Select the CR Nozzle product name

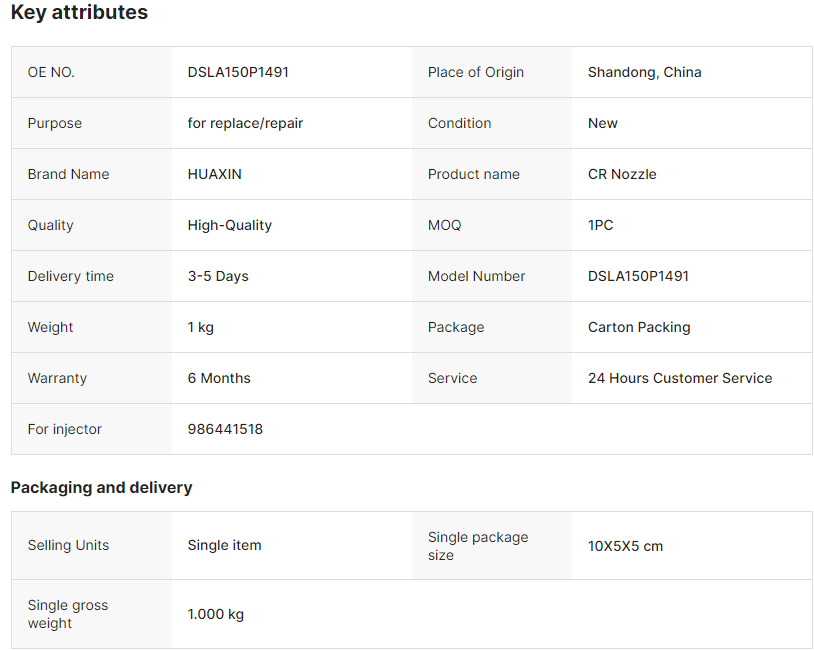(622, 174)
